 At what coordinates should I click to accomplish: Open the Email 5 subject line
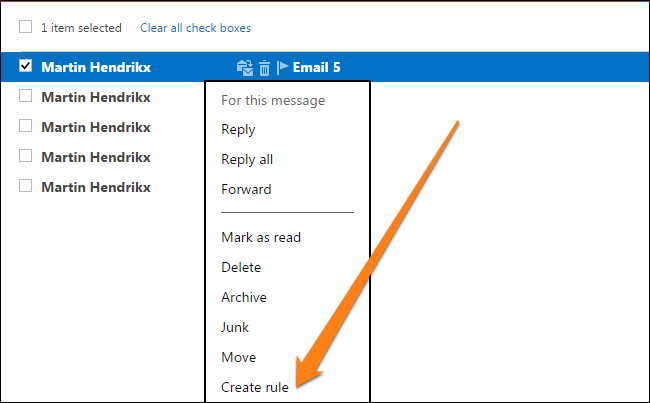(316, 67)
